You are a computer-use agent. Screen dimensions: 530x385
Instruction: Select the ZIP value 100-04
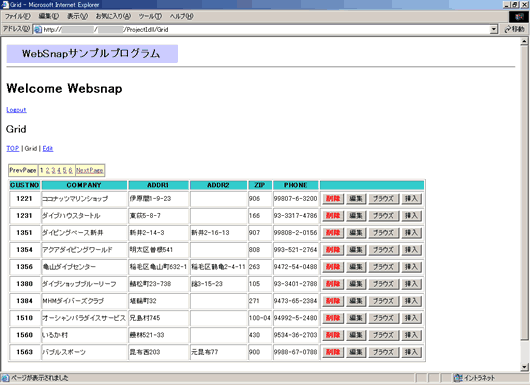click(x=260, y=318)
